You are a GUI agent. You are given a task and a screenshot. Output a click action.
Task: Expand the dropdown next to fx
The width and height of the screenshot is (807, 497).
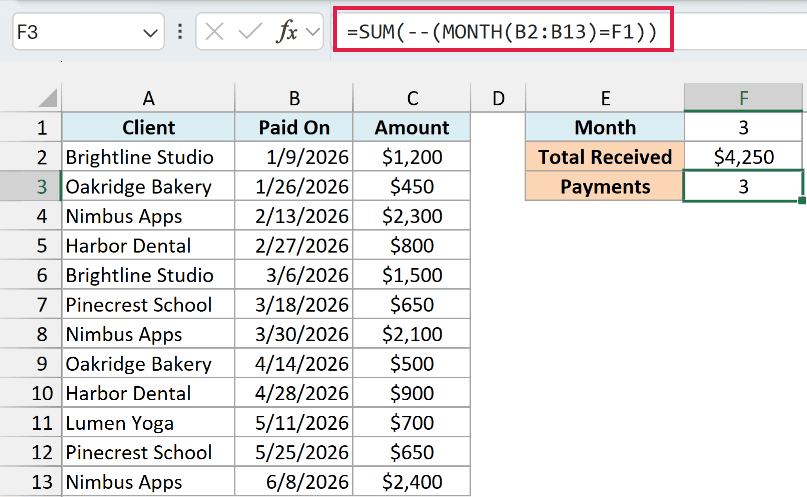[x=312, y=32]
